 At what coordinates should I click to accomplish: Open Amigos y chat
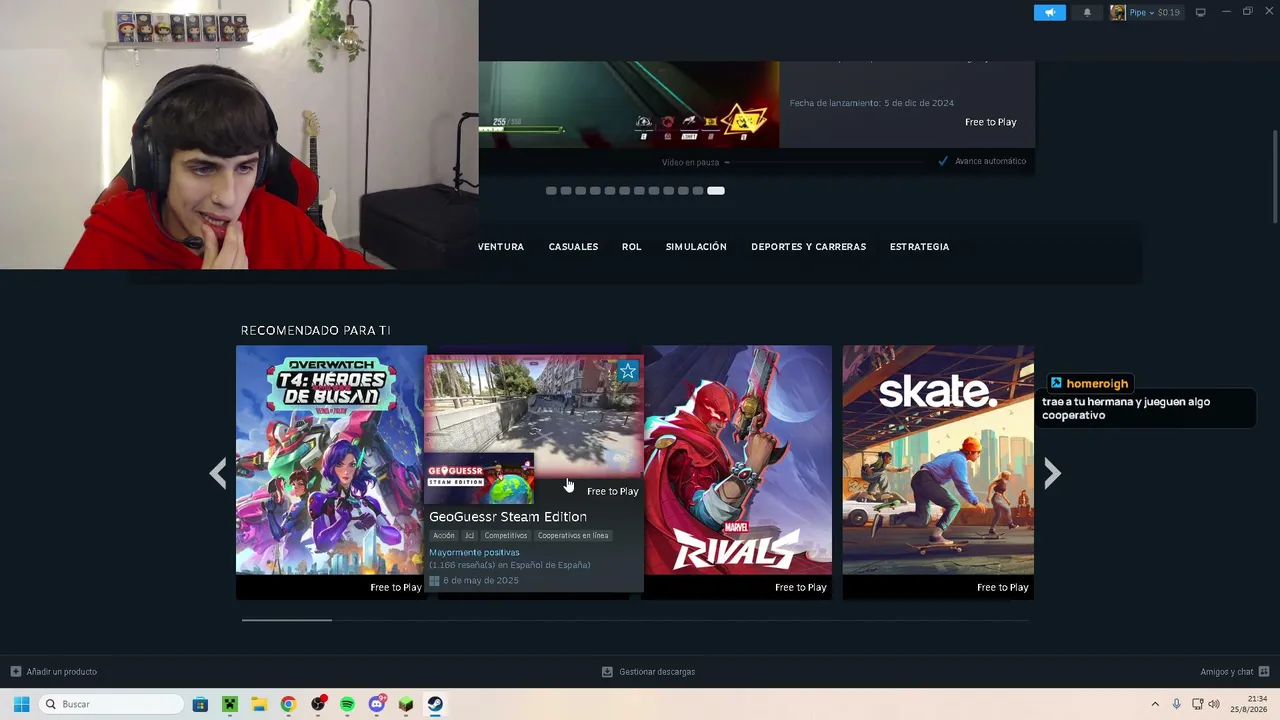click(x=1227, y=672)
